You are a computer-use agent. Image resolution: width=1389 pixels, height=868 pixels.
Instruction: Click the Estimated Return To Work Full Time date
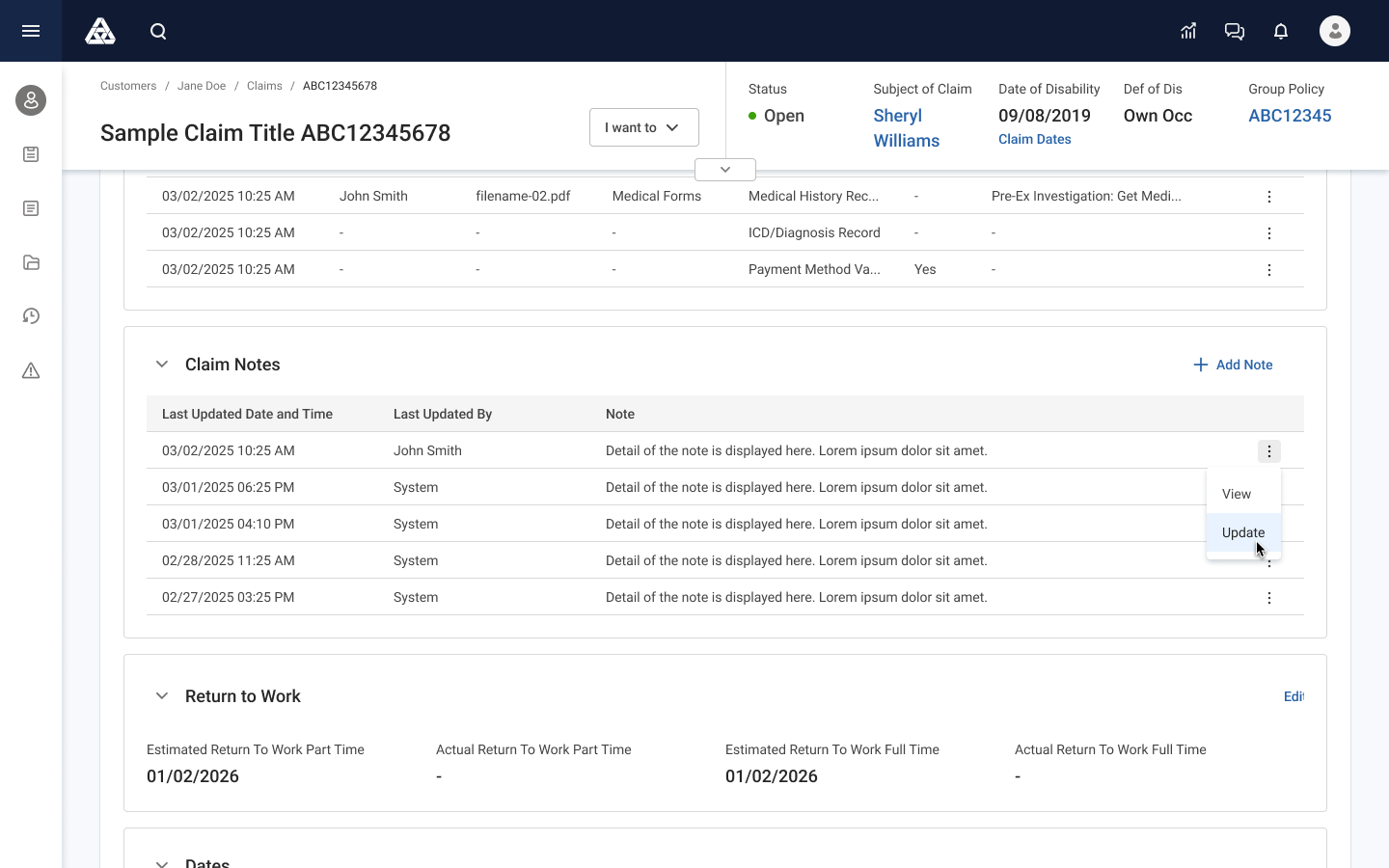[x=772, y=776]
